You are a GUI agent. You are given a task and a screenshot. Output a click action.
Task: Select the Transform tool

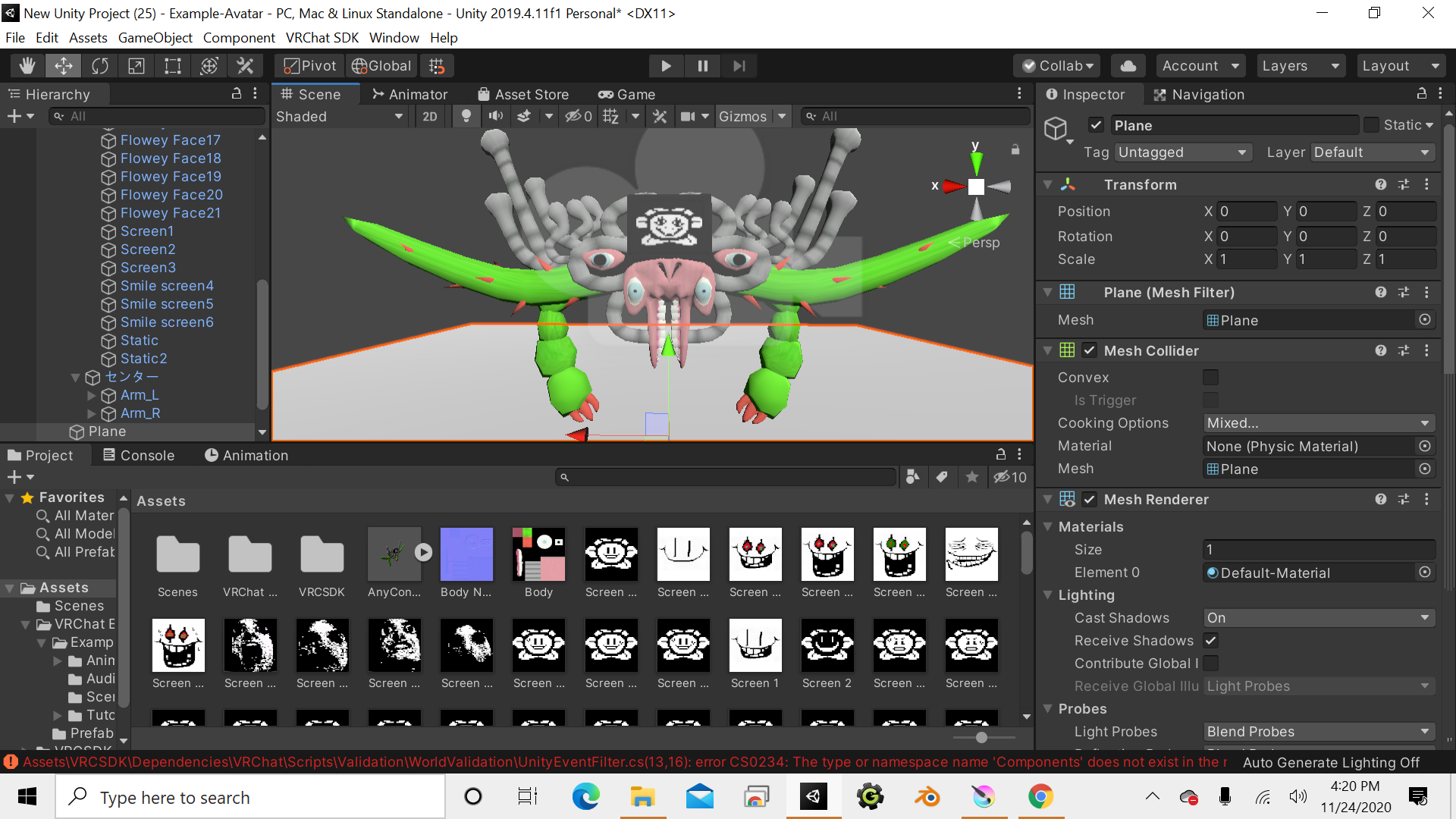[209, 66]
